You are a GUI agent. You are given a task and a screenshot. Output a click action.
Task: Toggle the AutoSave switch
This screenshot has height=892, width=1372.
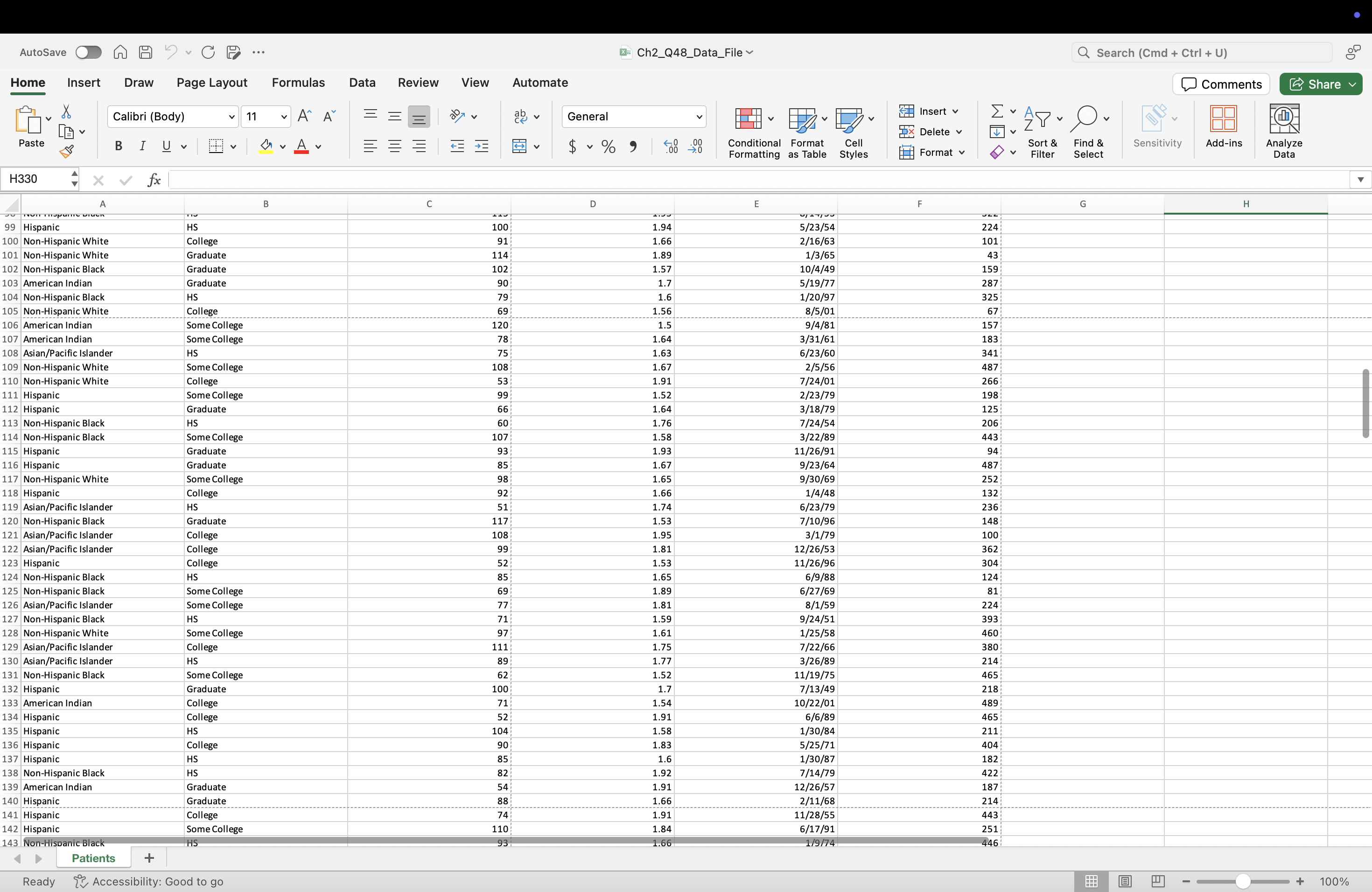tap(88, 52)
